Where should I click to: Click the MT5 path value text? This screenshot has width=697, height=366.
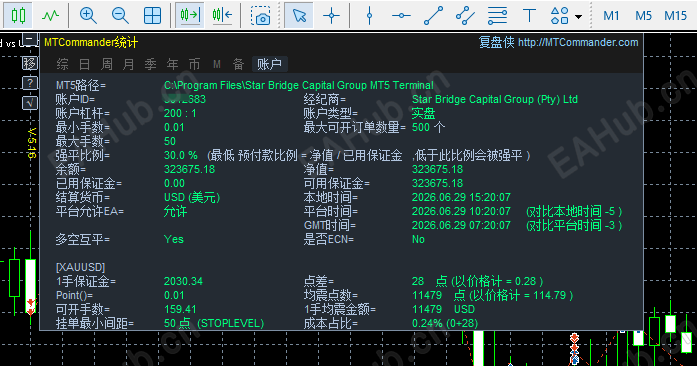[x=299, y=85]
